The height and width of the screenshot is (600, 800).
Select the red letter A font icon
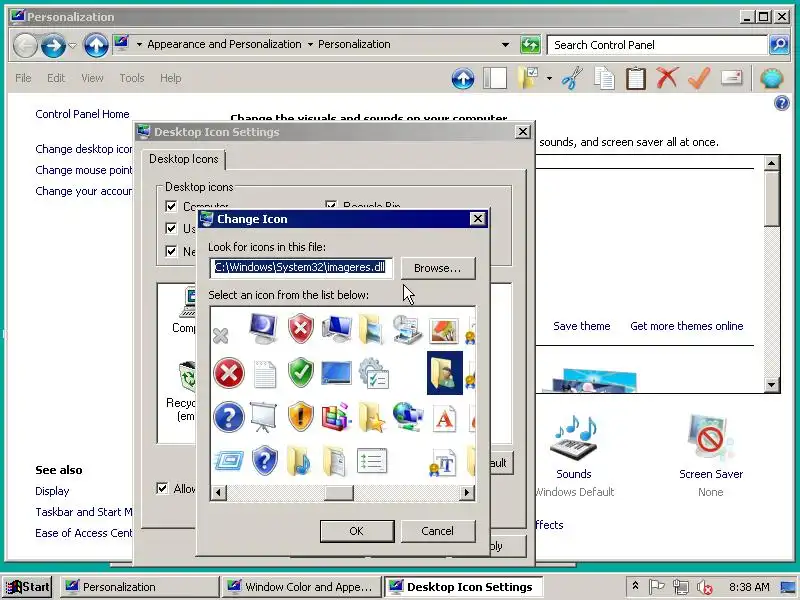[x=444, y=418]
